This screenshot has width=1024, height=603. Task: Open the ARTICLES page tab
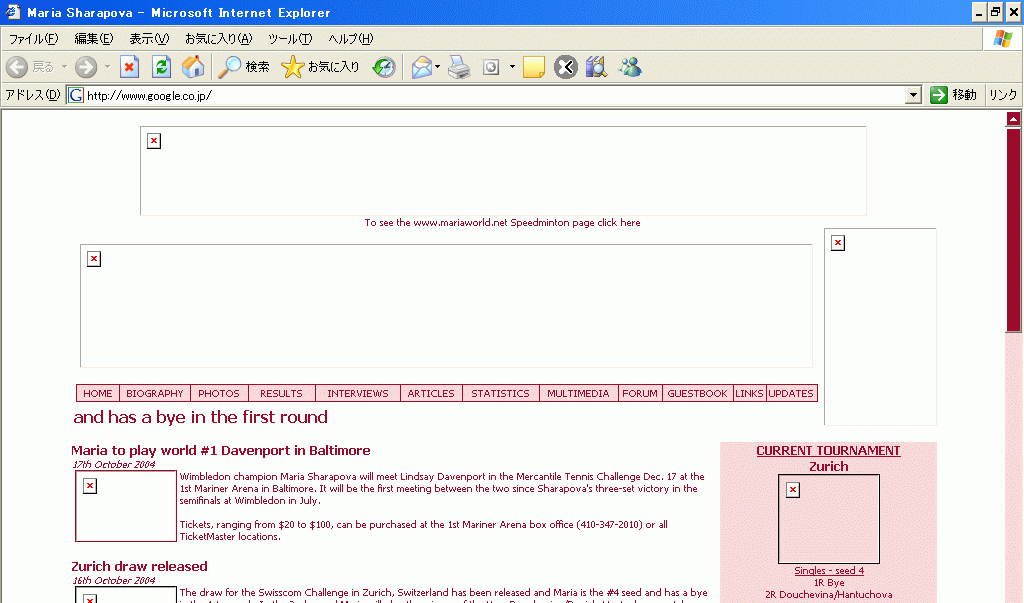coord(431,393)
